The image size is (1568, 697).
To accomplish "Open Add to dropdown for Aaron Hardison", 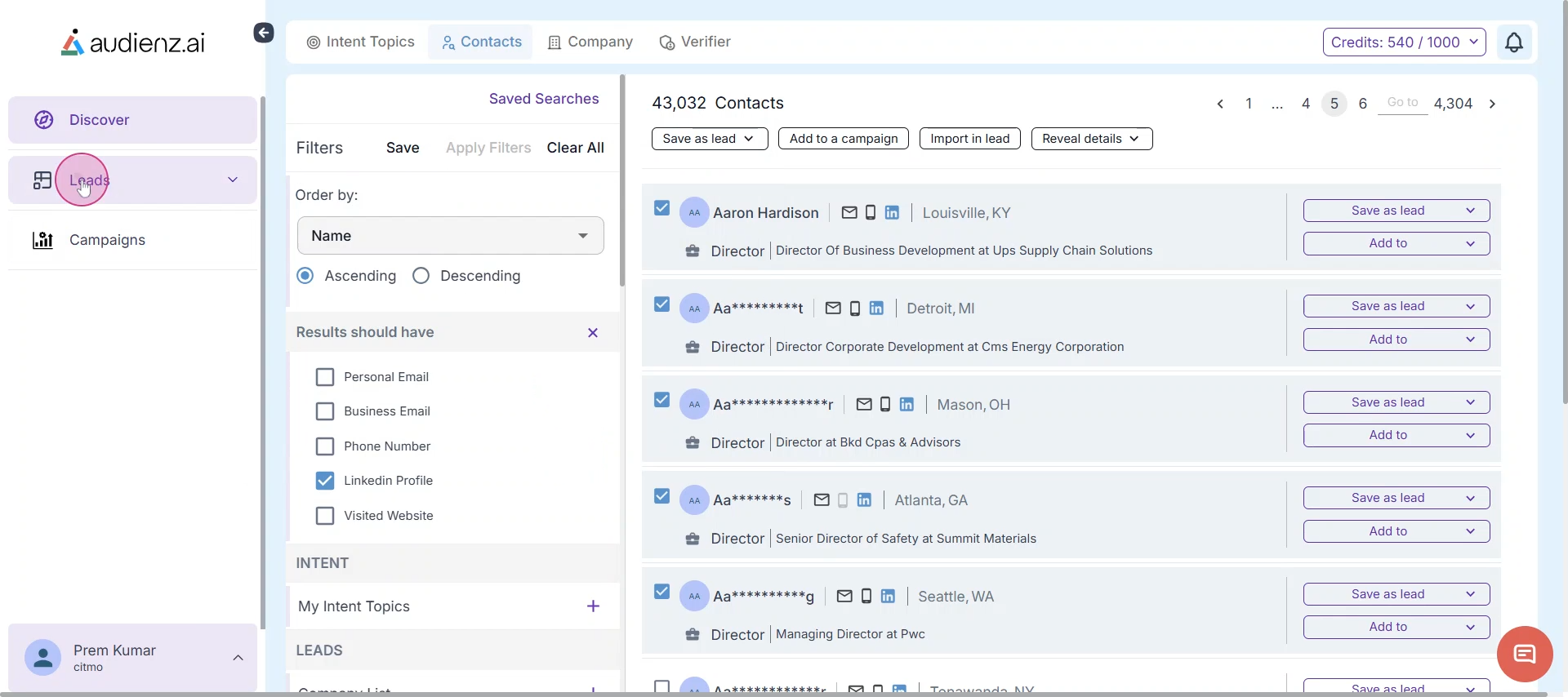I will [x=1396, y=243].
